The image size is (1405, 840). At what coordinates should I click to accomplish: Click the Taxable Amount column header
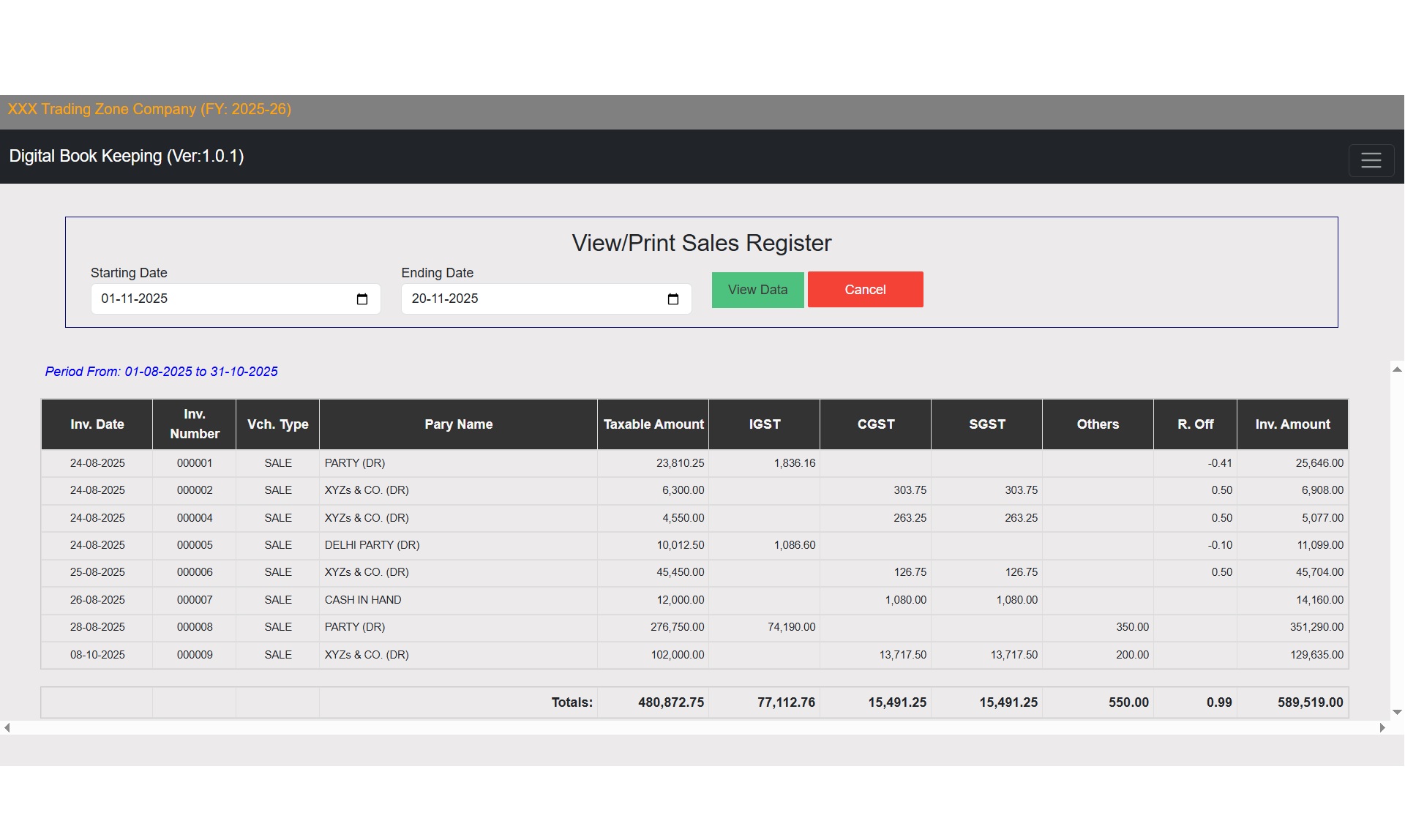[x=653, y=424]
